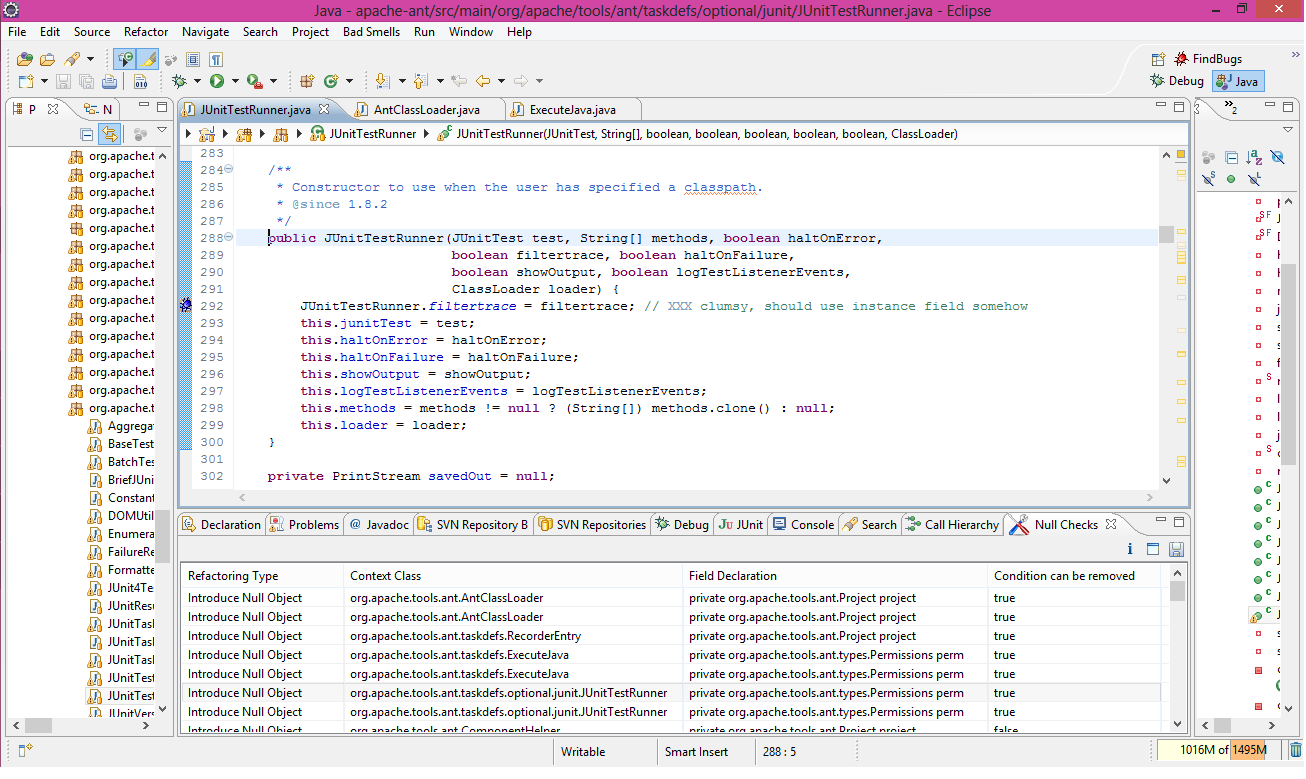
Task: Toggle Link with Editor in Package Explorer
Action: 110,134
